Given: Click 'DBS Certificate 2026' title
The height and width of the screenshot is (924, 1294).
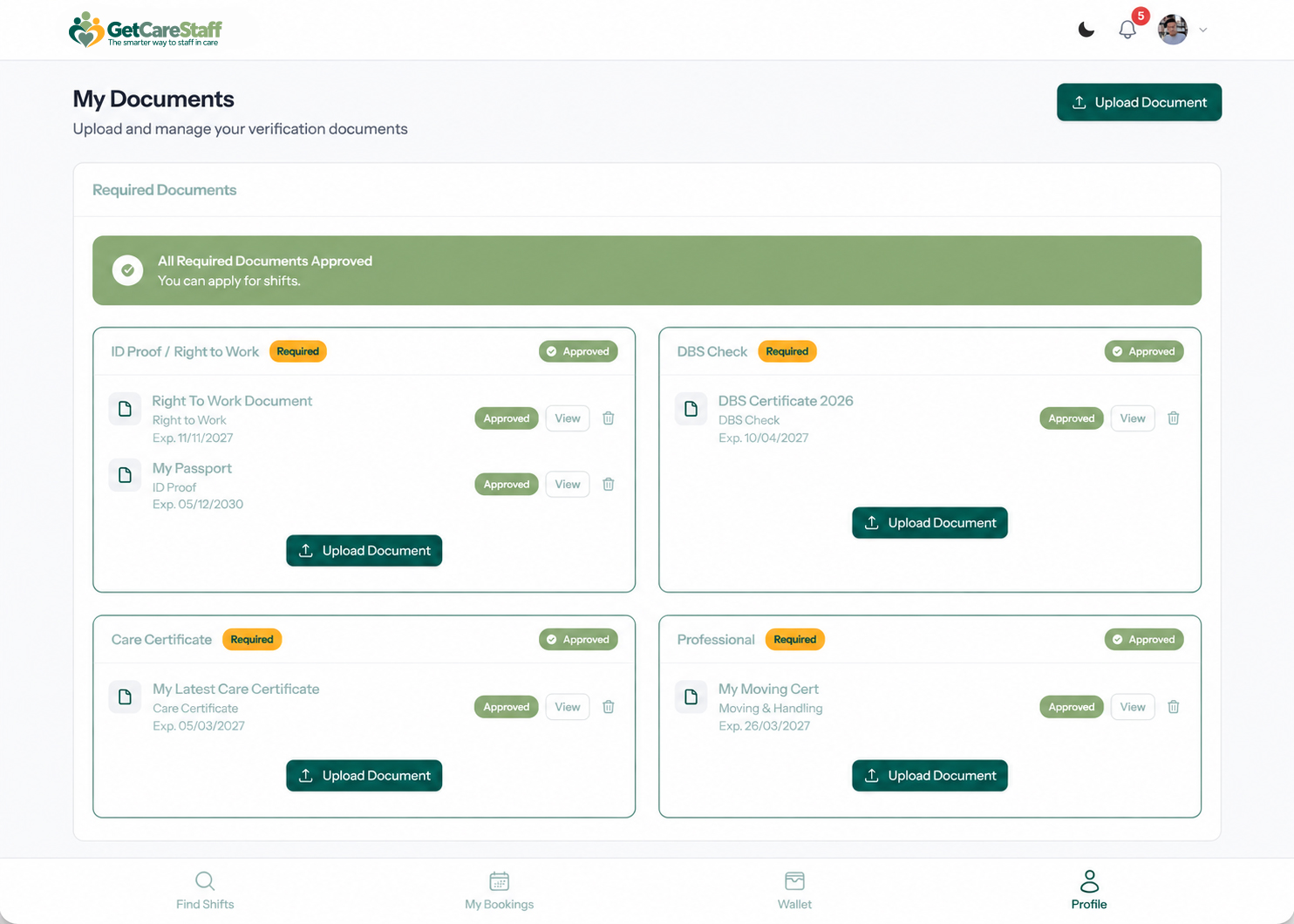Looking at the screenshot, I should point(786,401).
